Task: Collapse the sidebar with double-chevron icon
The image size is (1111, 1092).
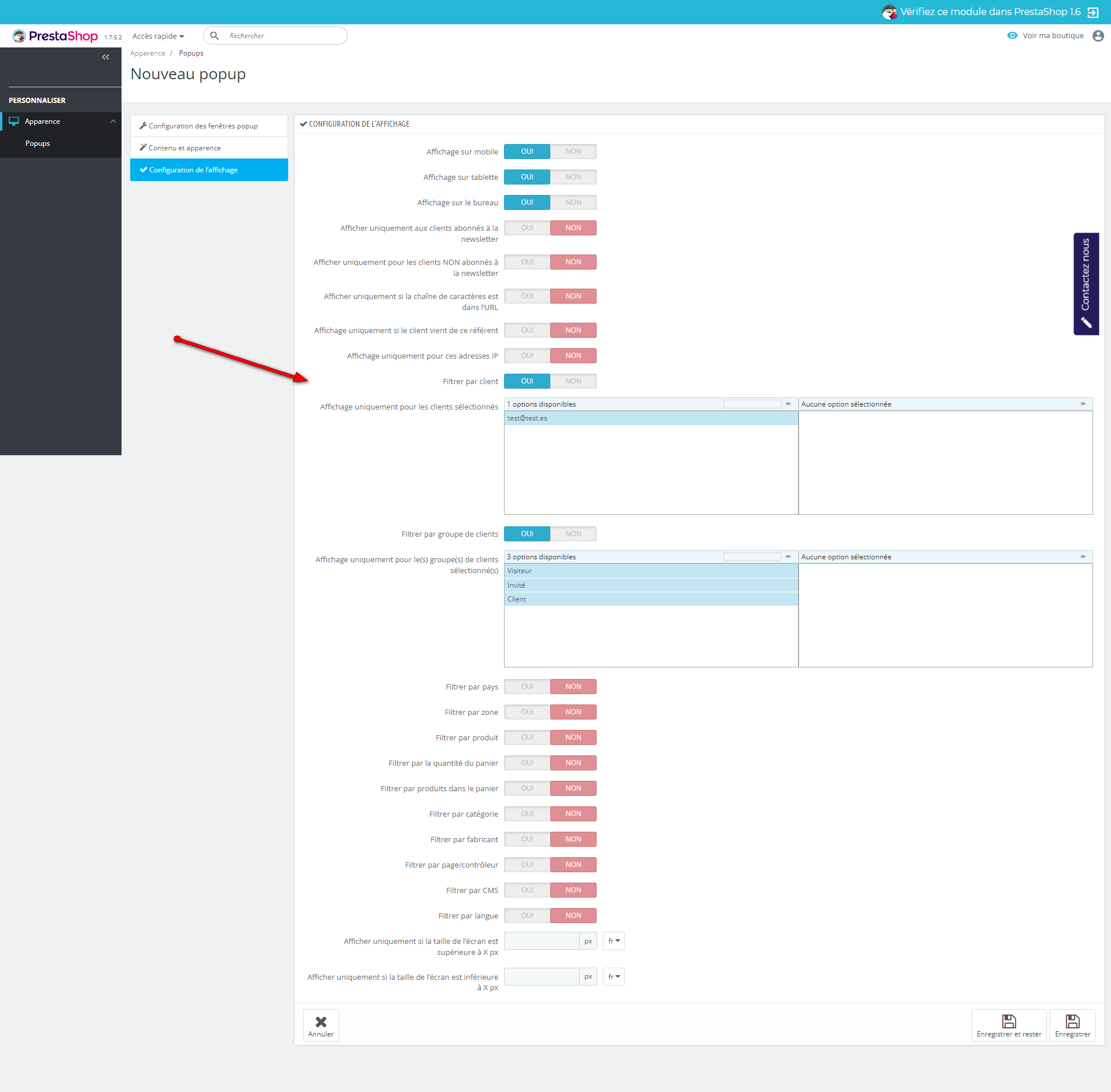Action: (x=105, y=57)
